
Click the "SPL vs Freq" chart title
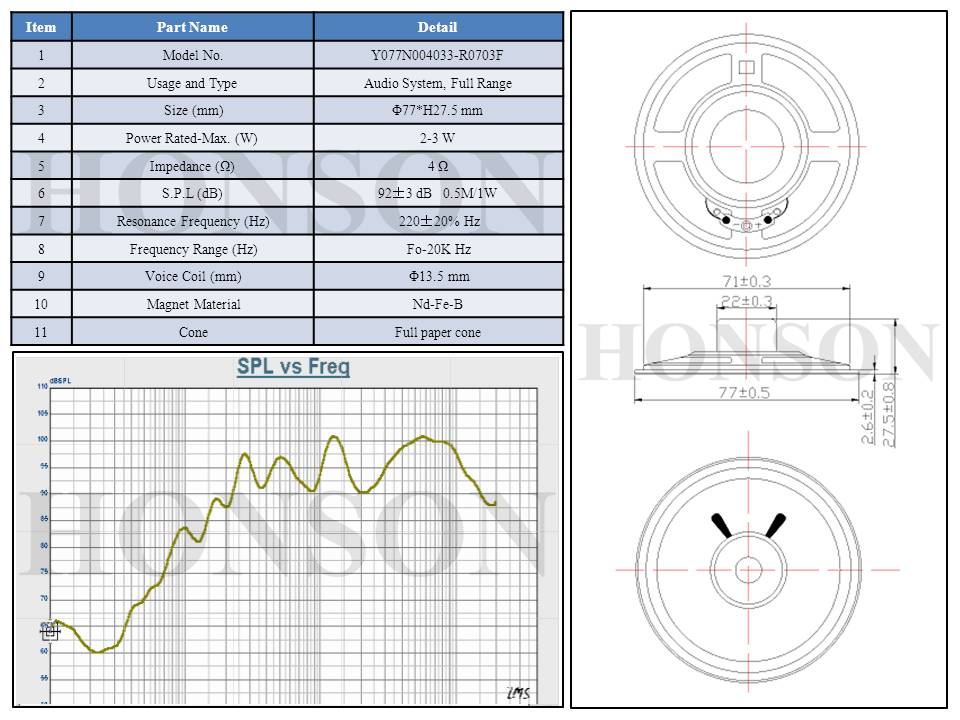(x=293, y=367)
